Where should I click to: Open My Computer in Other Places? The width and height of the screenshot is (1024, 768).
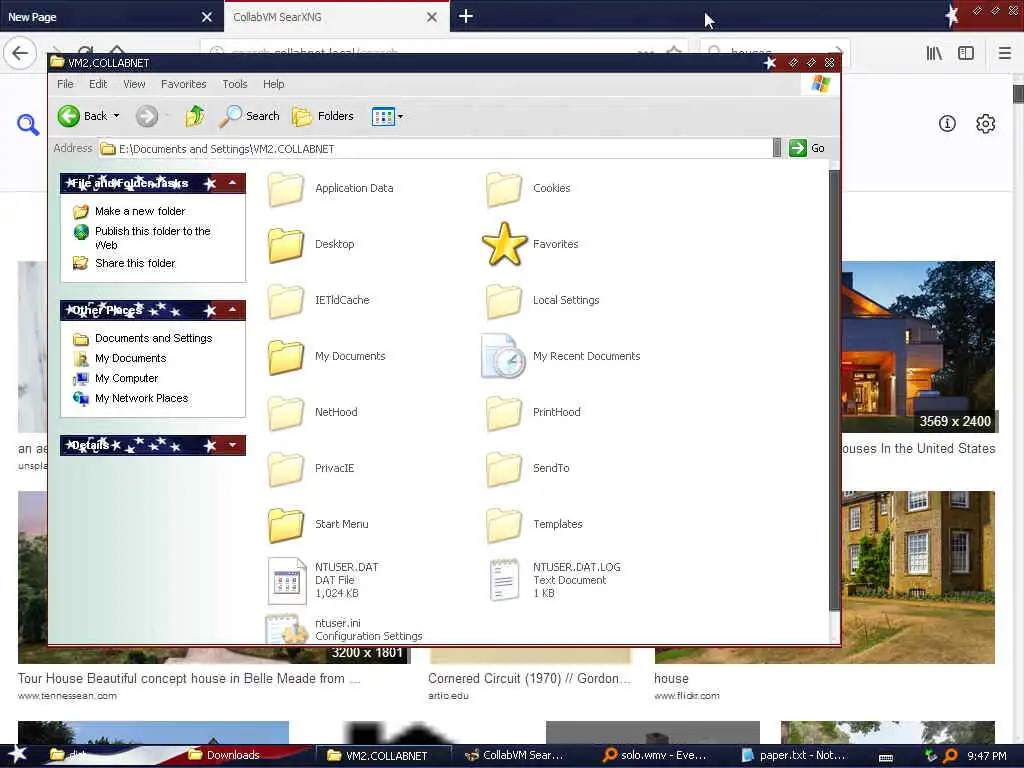127,378
